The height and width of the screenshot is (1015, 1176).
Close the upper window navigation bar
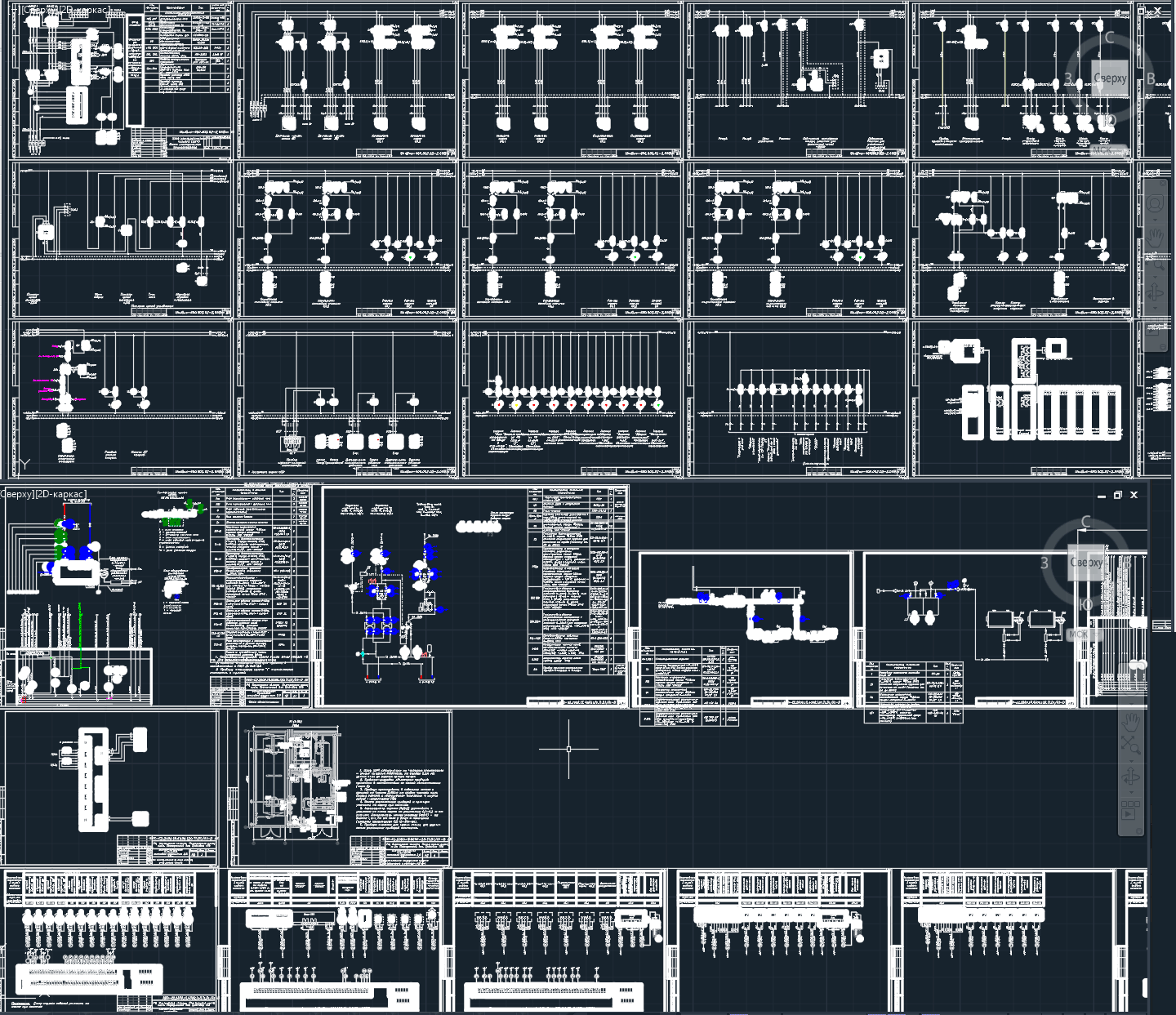(1163, 183)
